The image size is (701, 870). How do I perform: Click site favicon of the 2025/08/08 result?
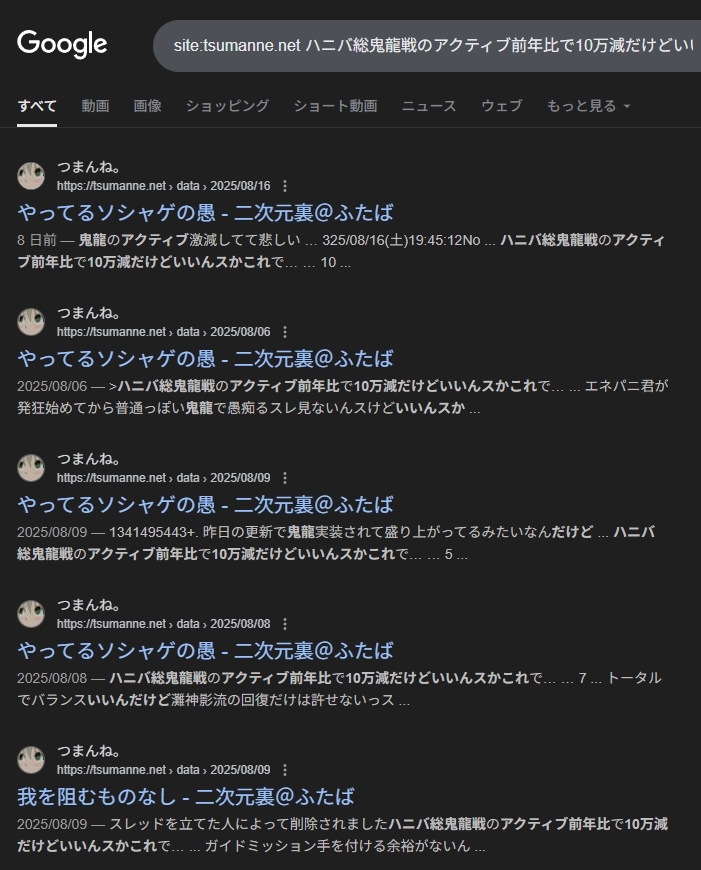(31, 614)
